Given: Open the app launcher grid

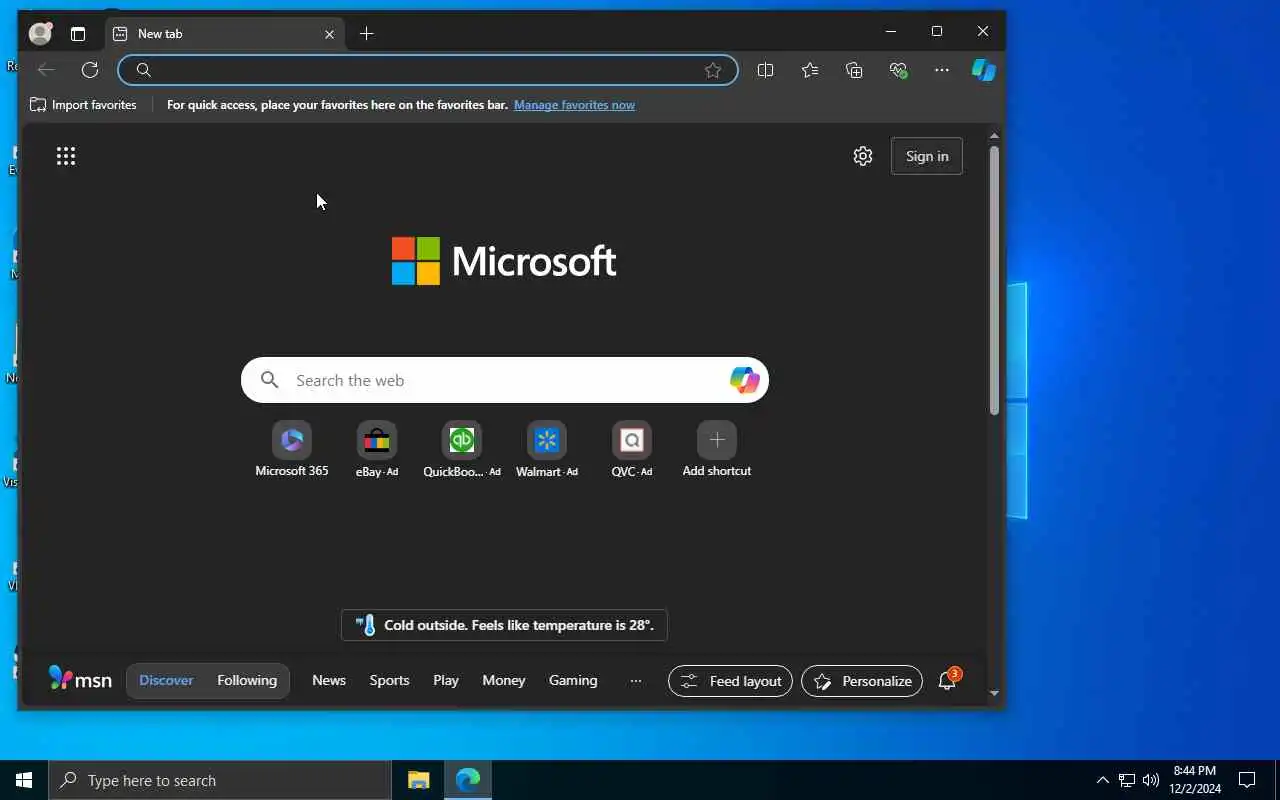Looking at the screenshot, I should point(66,156).
